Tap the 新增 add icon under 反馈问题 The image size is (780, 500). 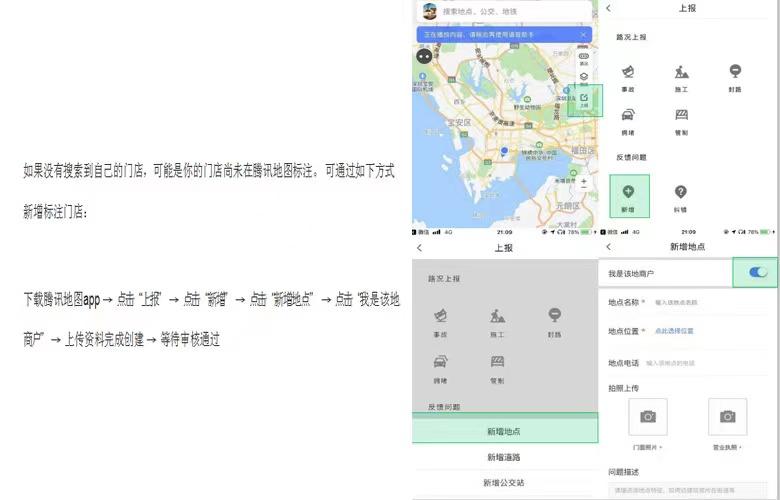628,197
